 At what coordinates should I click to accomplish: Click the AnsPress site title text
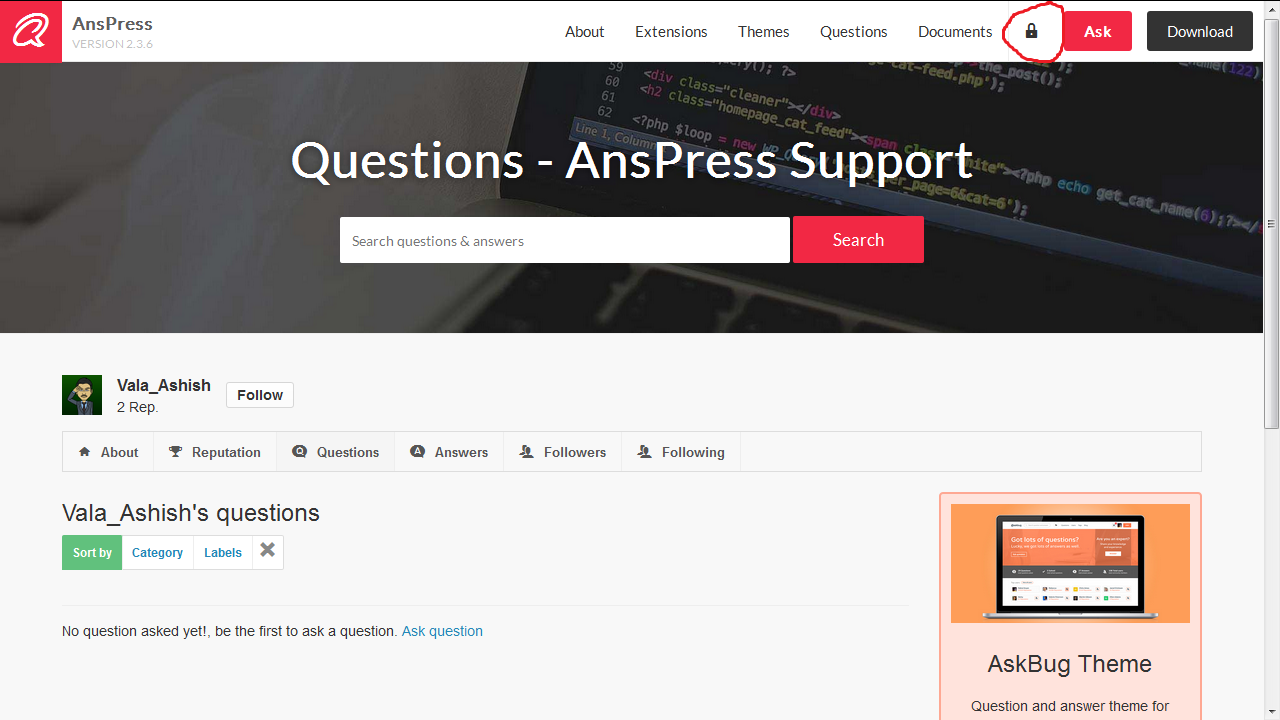click(x=112, y=23)
